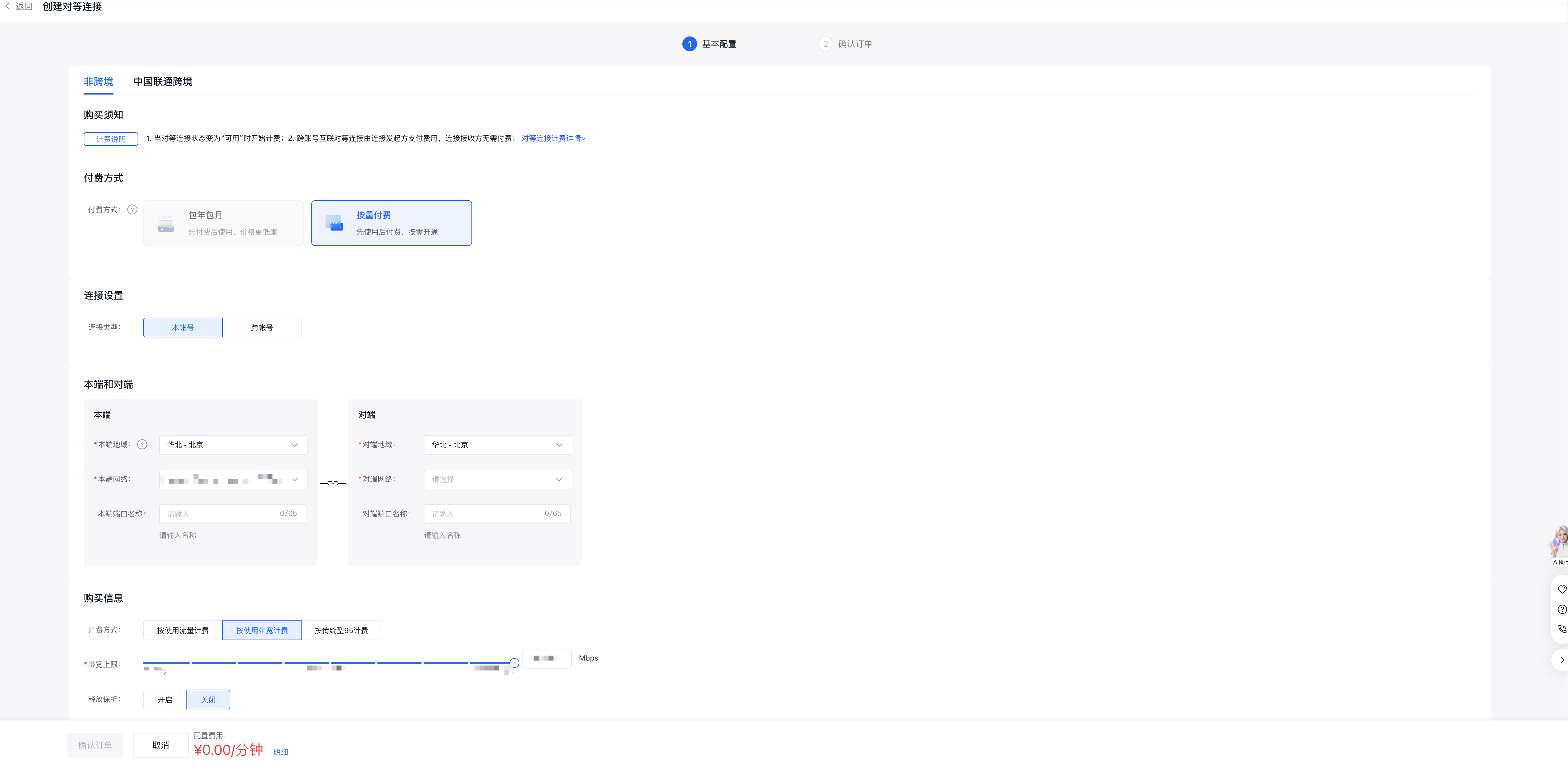The image size is (1568, 765).
Task: Click the heart favorite icon in side panel
Action: (1562, 589)
